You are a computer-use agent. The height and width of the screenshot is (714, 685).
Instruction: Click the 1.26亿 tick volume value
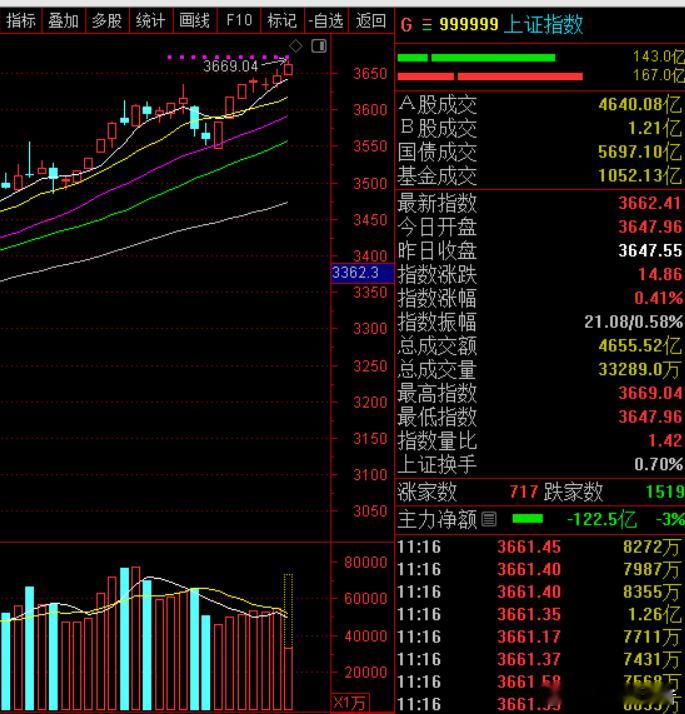coord(655,615)
